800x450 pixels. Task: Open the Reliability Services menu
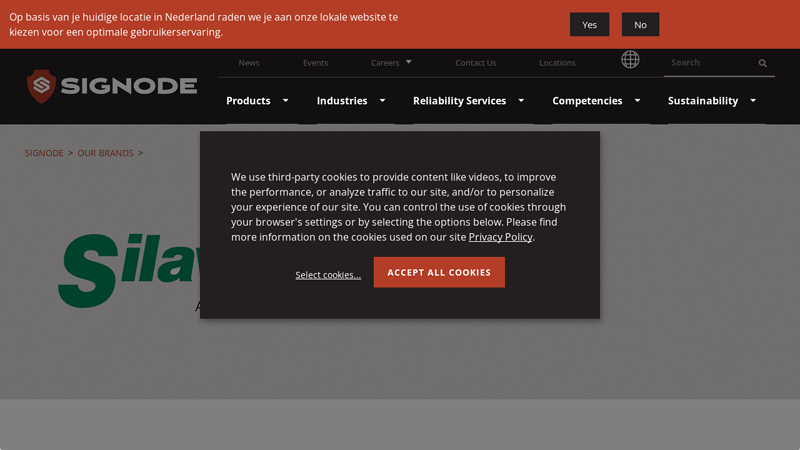tap(459, 101)
